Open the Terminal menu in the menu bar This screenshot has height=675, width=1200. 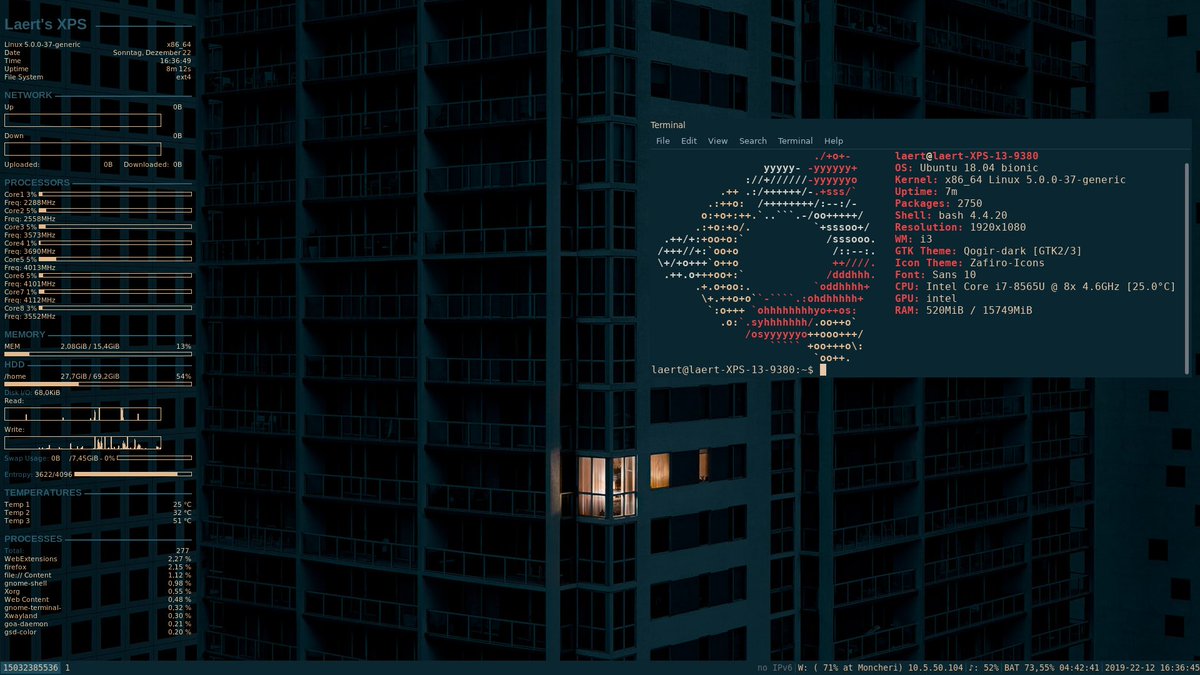[x=795, y=141]
